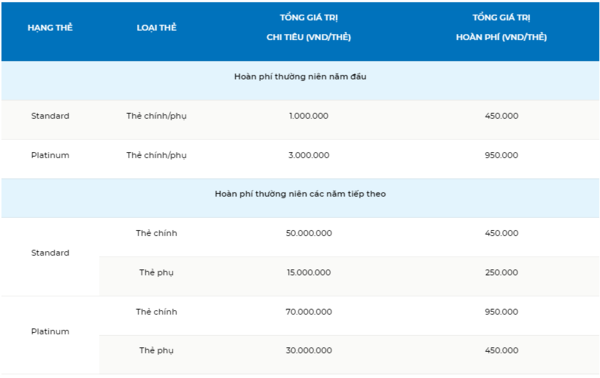600x378 pixels.
Task: Click the LOẠI THẺ column header
Action: pyautogui.click(x=157, y=28)
